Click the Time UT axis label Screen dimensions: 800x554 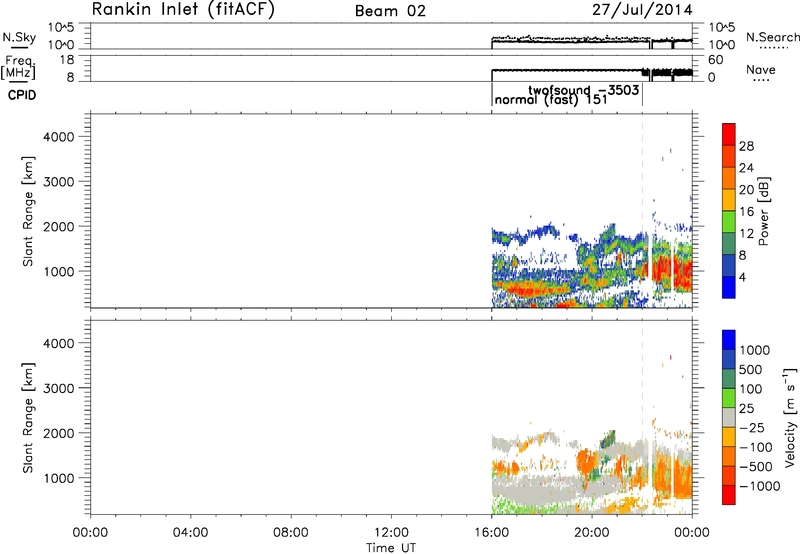pyautogui.click(x=391, y=548)
